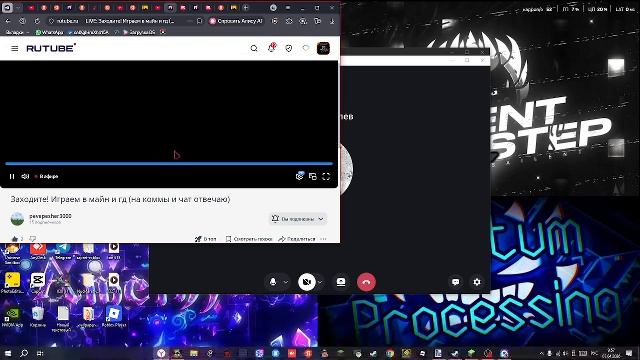This screenshot has width=640, height=360.
Task: Open the three-dot more actions menu
Action: (324, 239)
